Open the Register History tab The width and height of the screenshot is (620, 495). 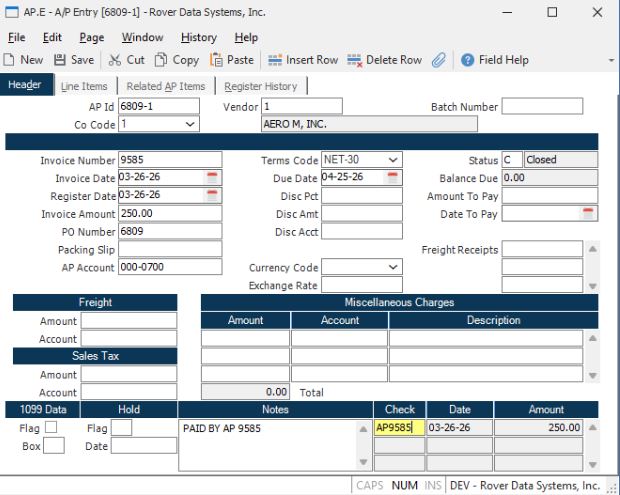pyautogui.click(x=260, y=87)
